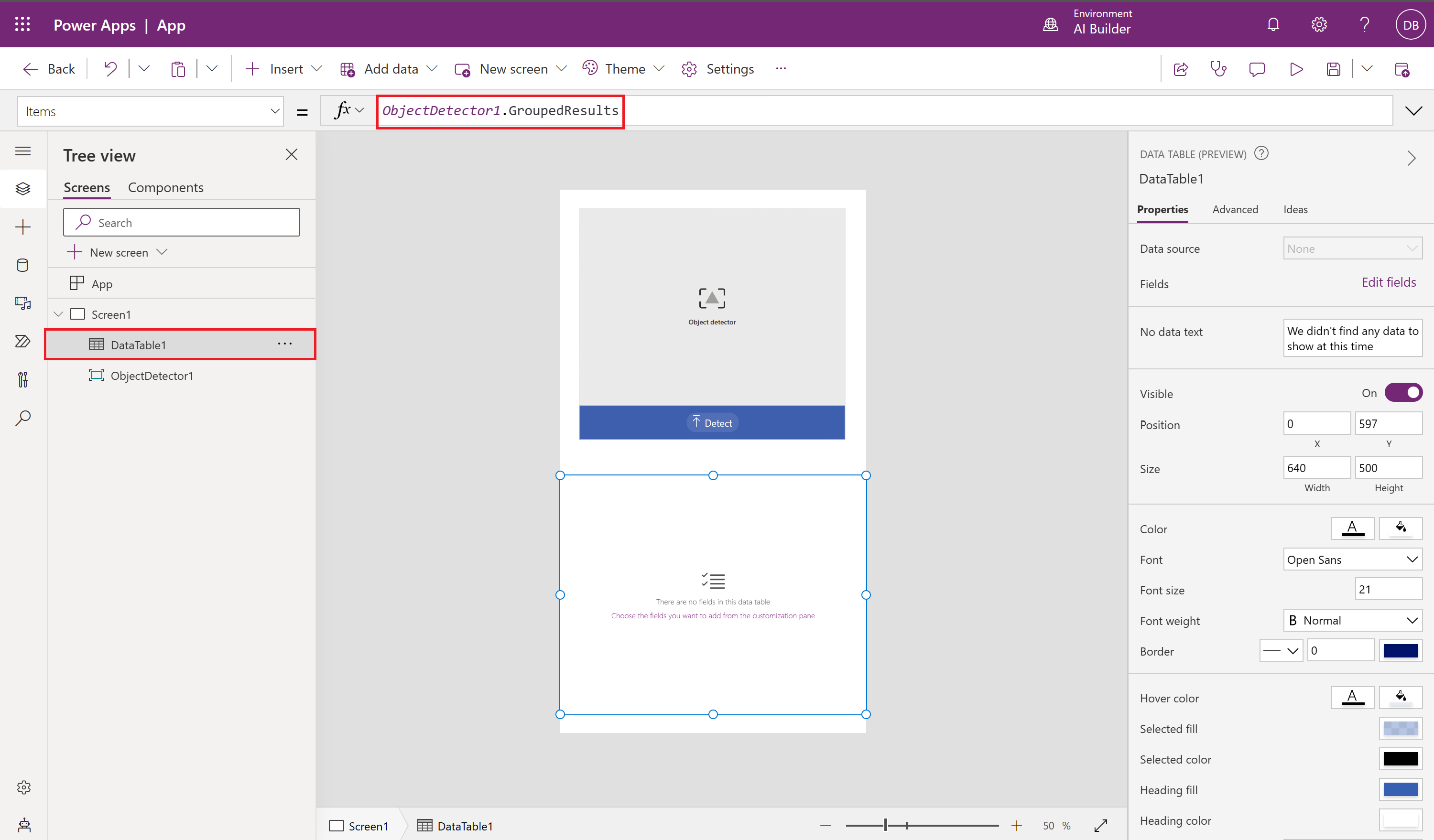
Task: Turn off the Visible toggle for DataTable1
Action: click(1403, 392)
